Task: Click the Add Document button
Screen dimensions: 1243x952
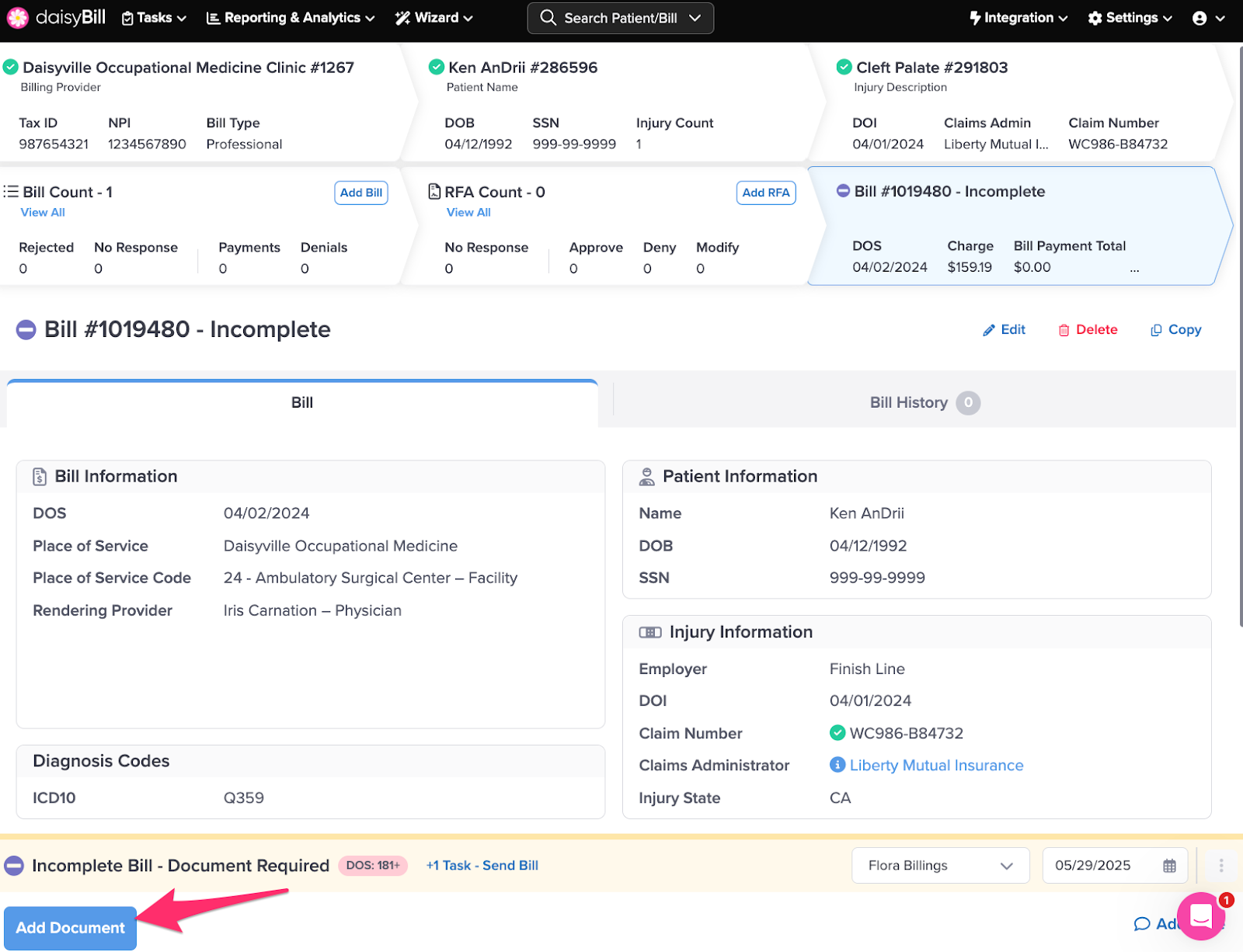Action: coord(71,928)
